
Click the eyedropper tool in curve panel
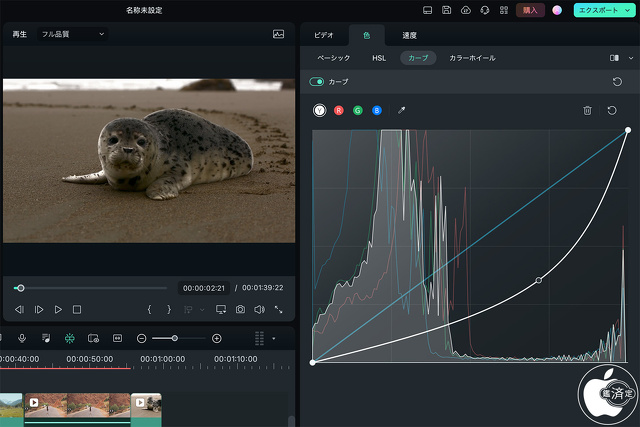[402, 110]
